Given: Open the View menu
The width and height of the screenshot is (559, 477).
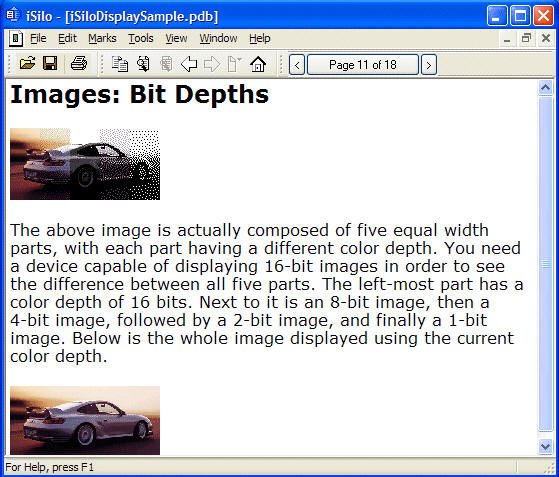Looking at the screenshot, I should (x=176, y=38).
